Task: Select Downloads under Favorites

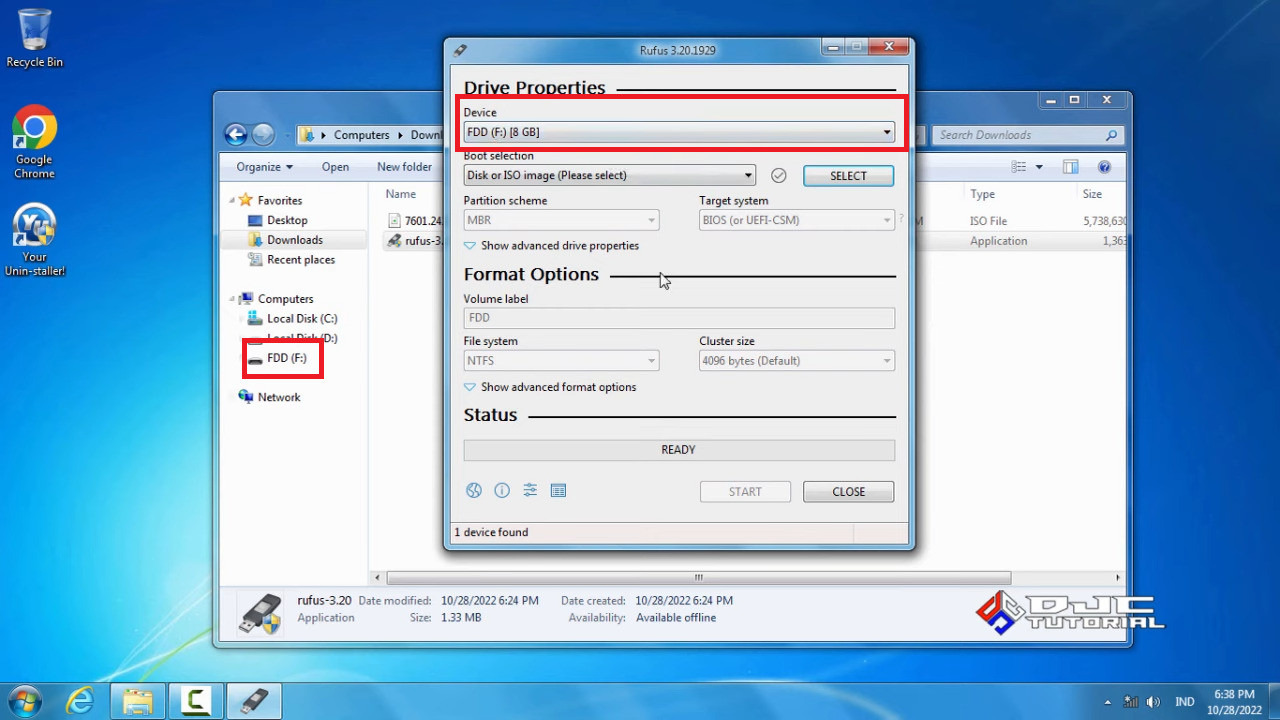Action: pos(294,240)
